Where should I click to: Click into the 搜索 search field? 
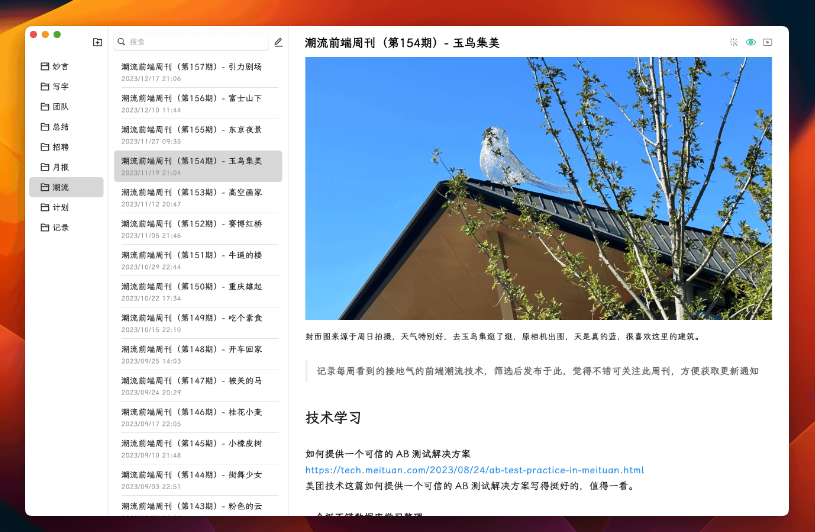click(x=191, y=42)
